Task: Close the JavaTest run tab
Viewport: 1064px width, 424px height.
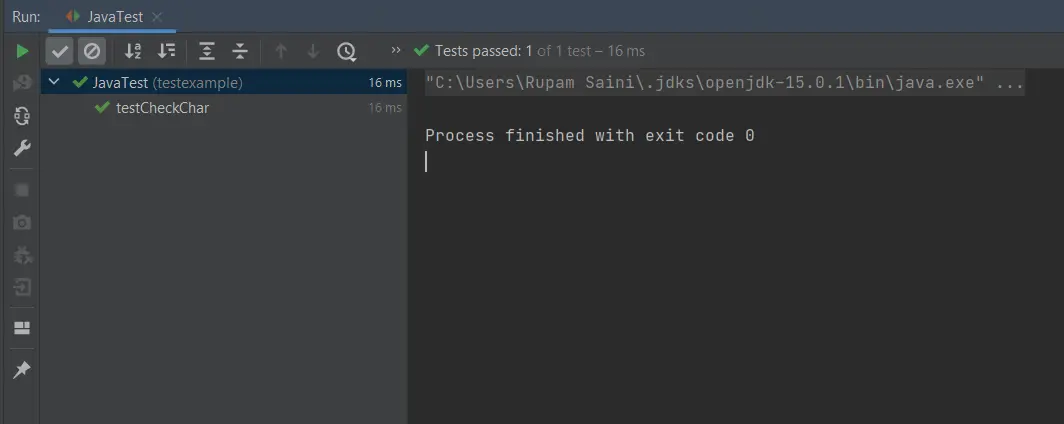Action: coord(157,17)
